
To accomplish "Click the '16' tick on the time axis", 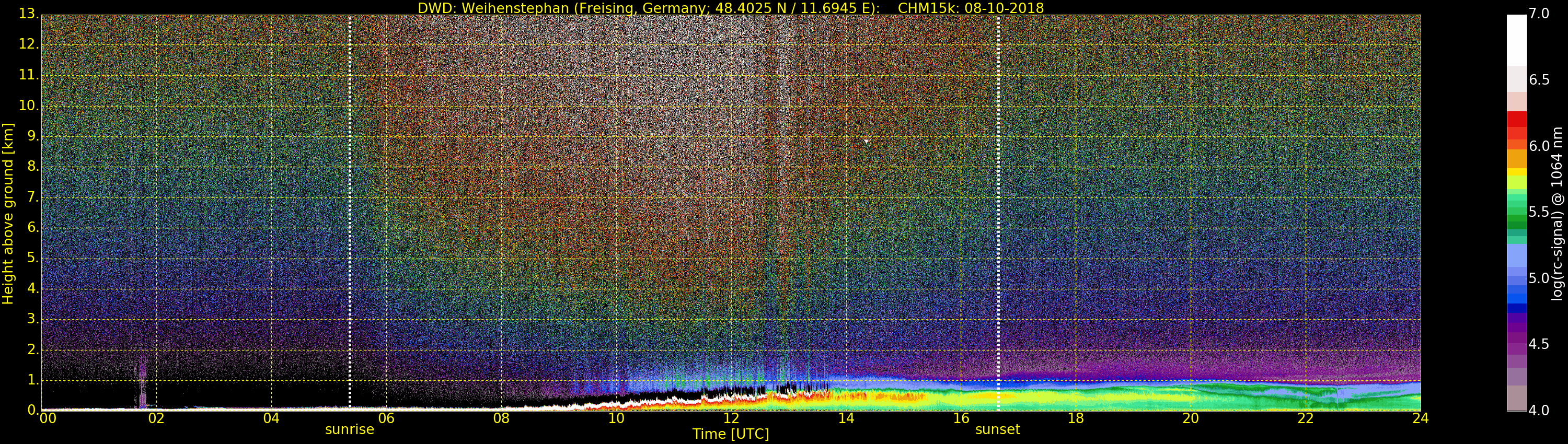I will pos(961,418).
